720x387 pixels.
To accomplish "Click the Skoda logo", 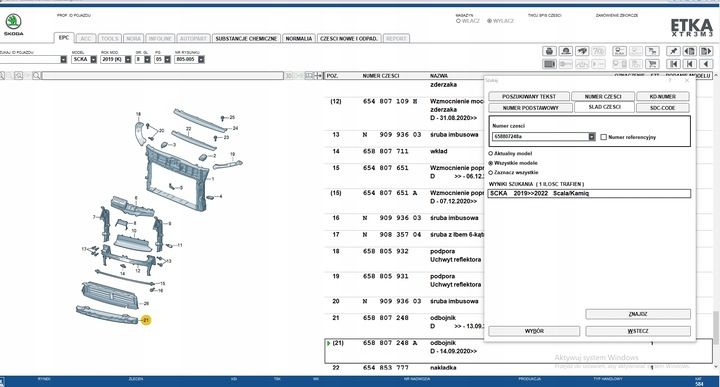I will coord(13,24).
